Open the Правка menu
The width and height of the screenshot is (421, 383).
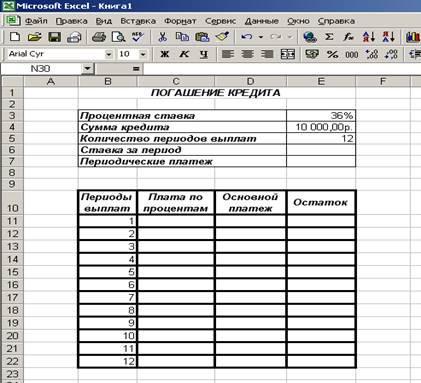[x=72, y=21]
